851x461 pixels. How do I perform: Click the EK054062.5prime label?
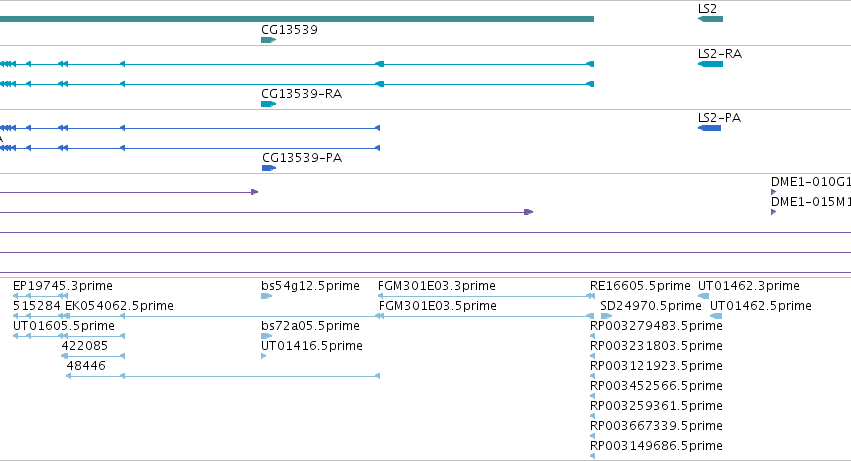[x=119, y=306]
